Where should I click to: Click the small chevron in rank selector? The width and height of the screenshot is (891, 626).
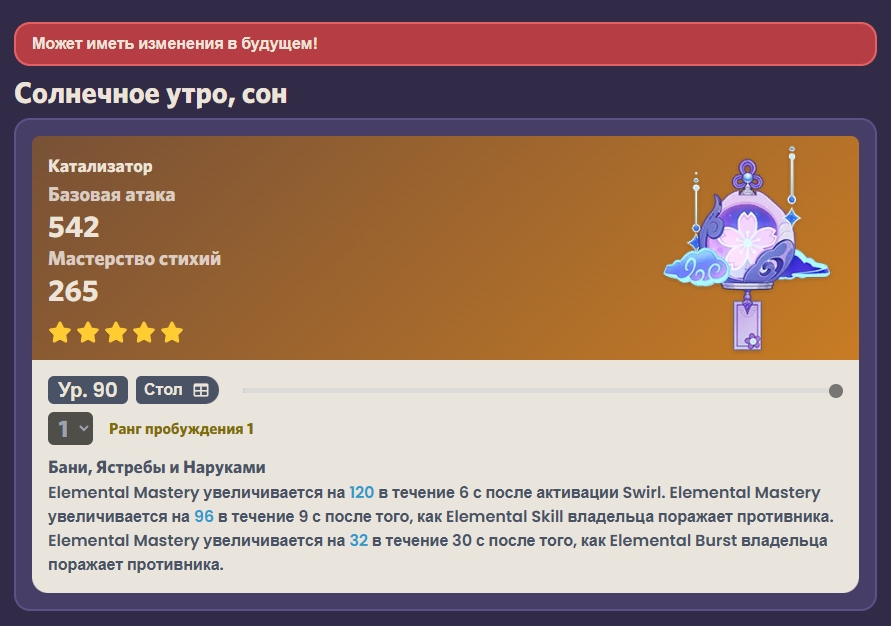[x=84, y=428]
